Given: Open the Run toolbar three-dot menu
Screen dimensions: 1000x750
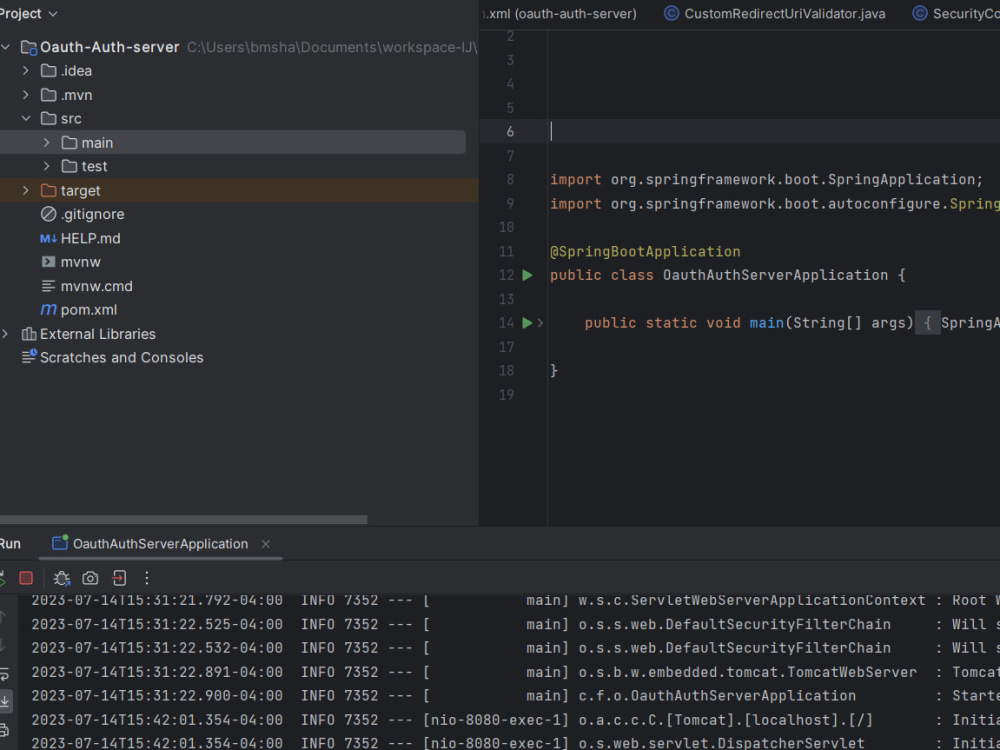Looking at the screenshot, I should pos(147,578).
